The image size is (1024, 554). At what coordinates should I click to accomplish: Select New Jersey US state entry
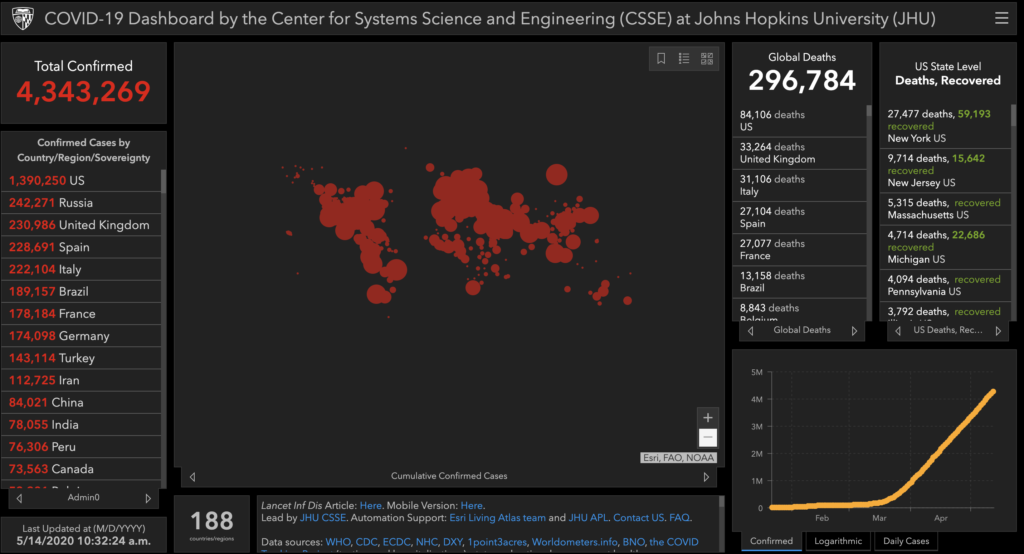click(946, 171)
